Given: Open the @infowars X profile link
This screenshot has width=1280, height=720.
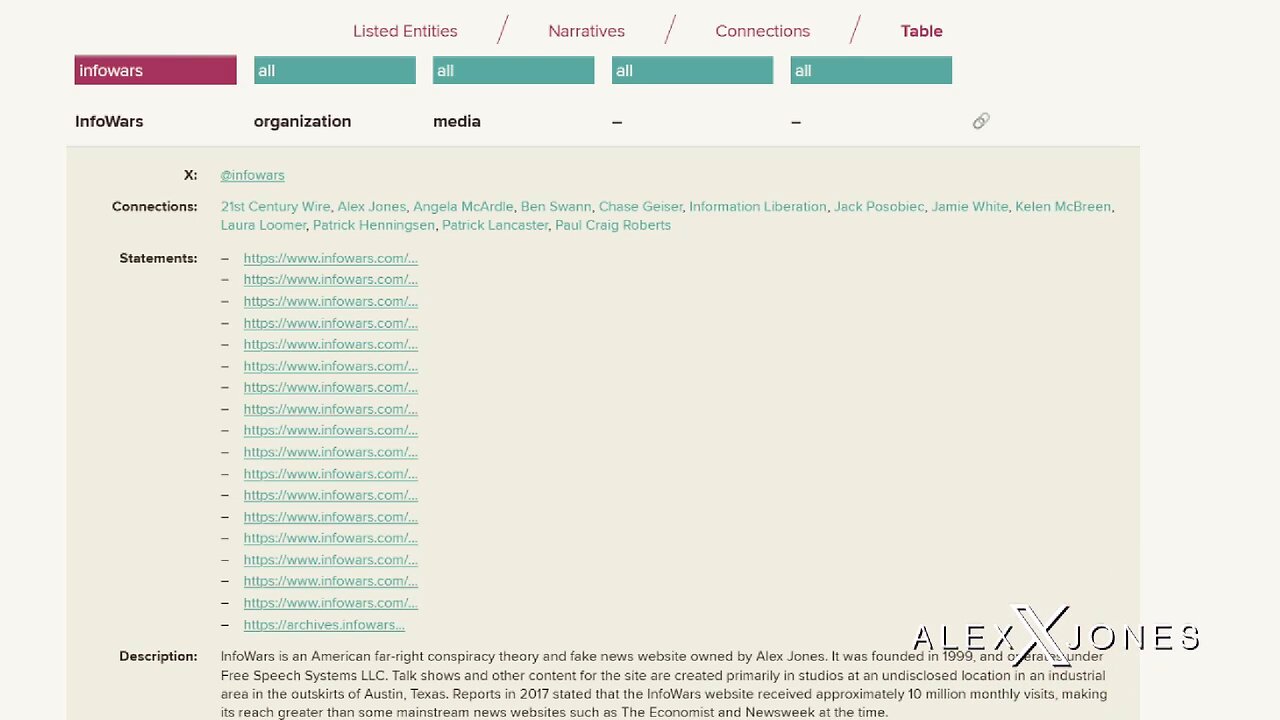Looking at the screenshot, I should (x=252, y=175).
